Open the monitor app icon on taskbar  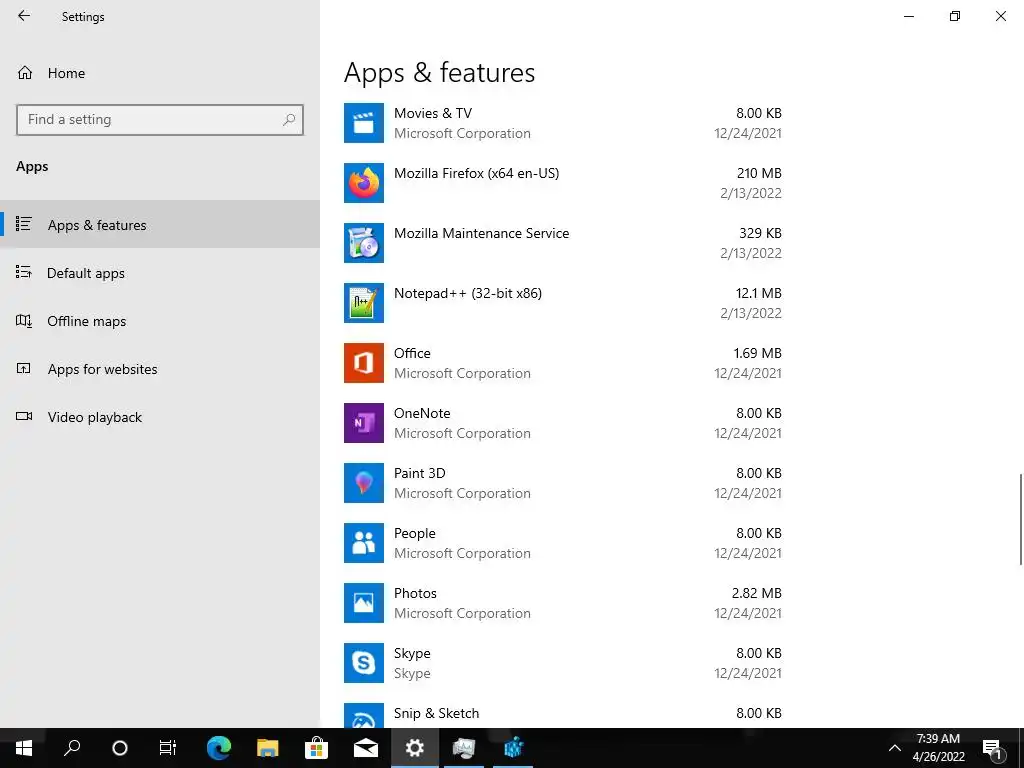[x=464, y=748]
